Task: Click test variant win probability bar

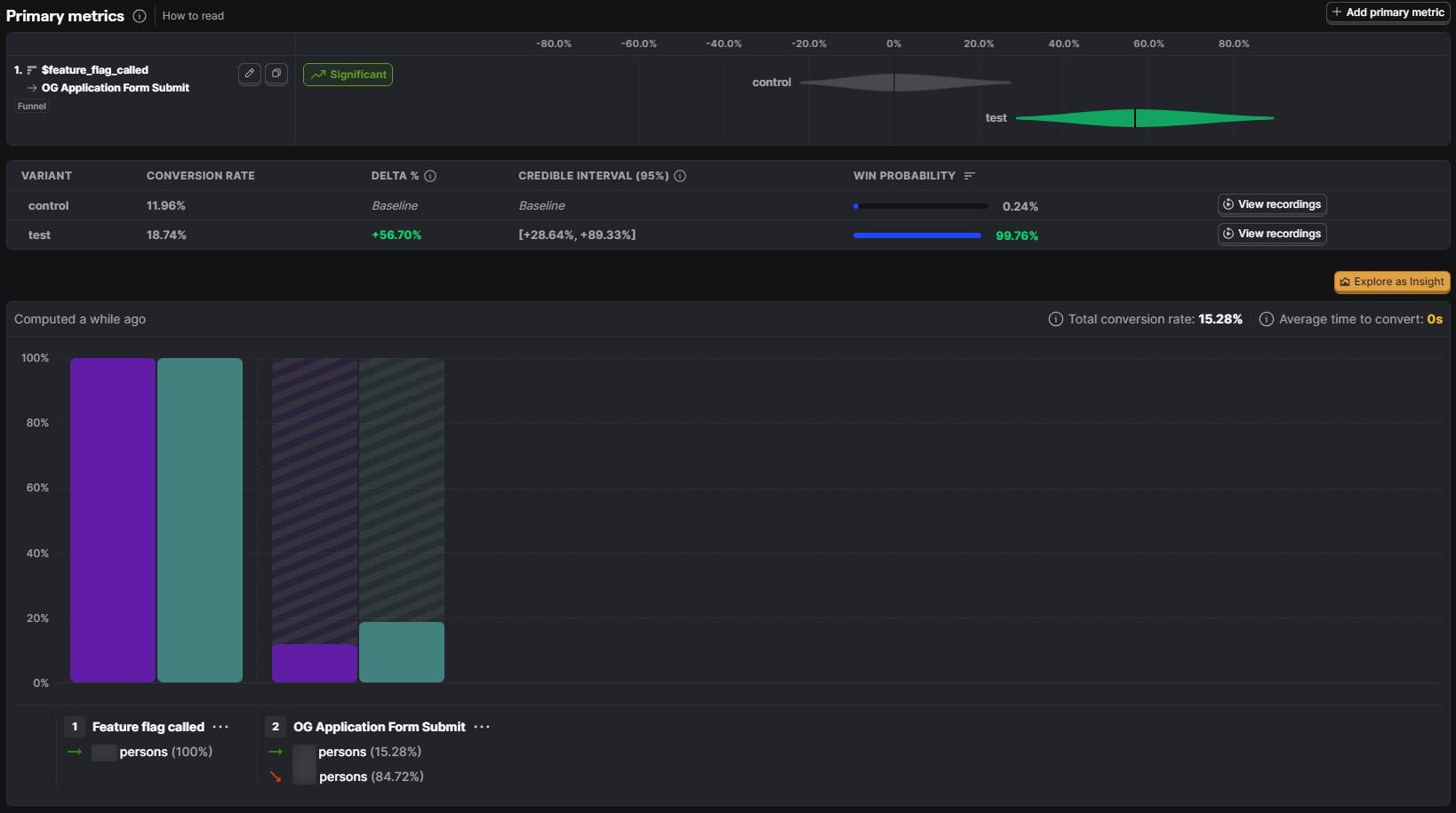Action: pyautogui.click(x=916, y=235)
